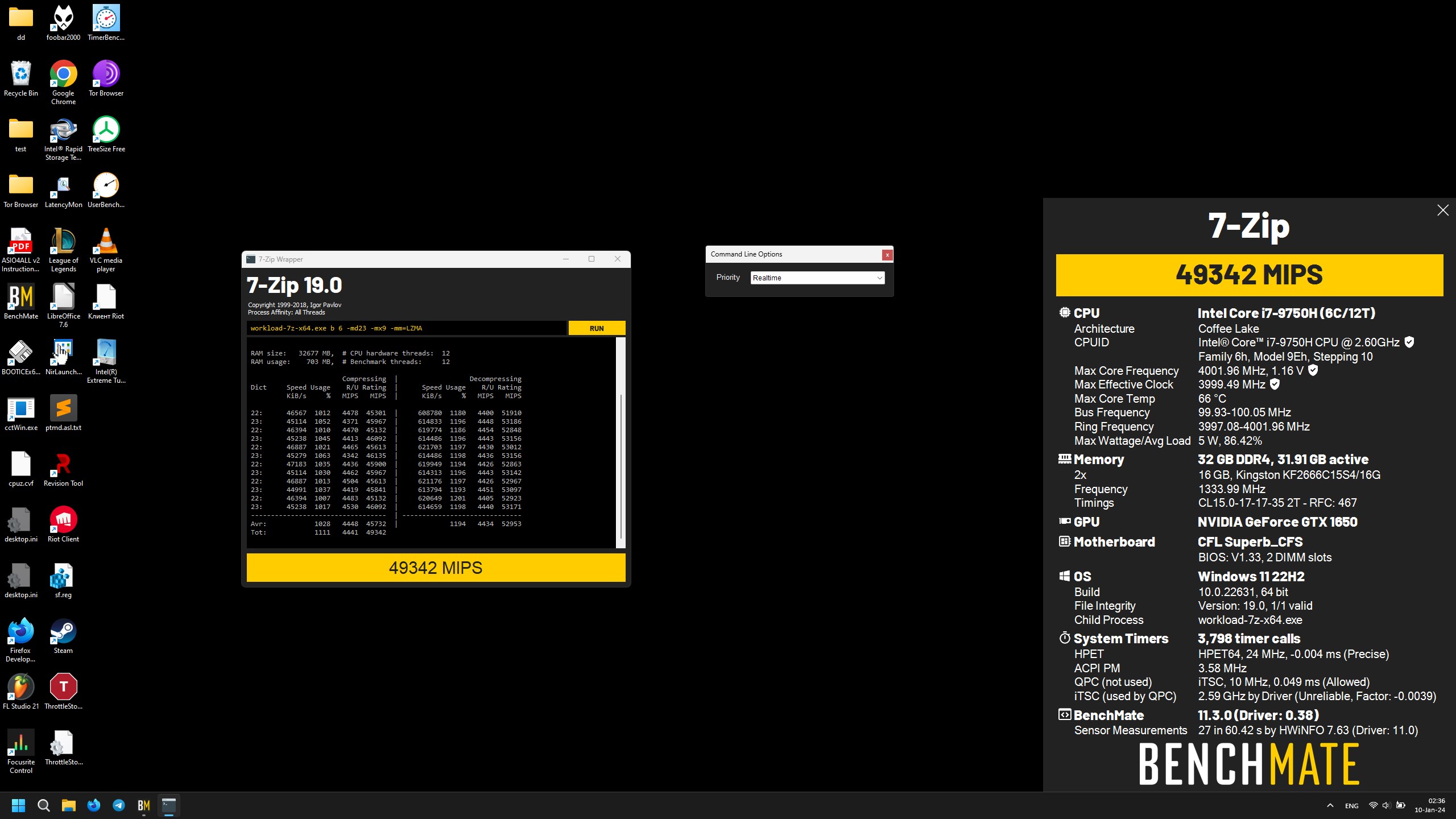Launch Steam from desktop
Screen dimensions: 1456x819
point(63,636)
